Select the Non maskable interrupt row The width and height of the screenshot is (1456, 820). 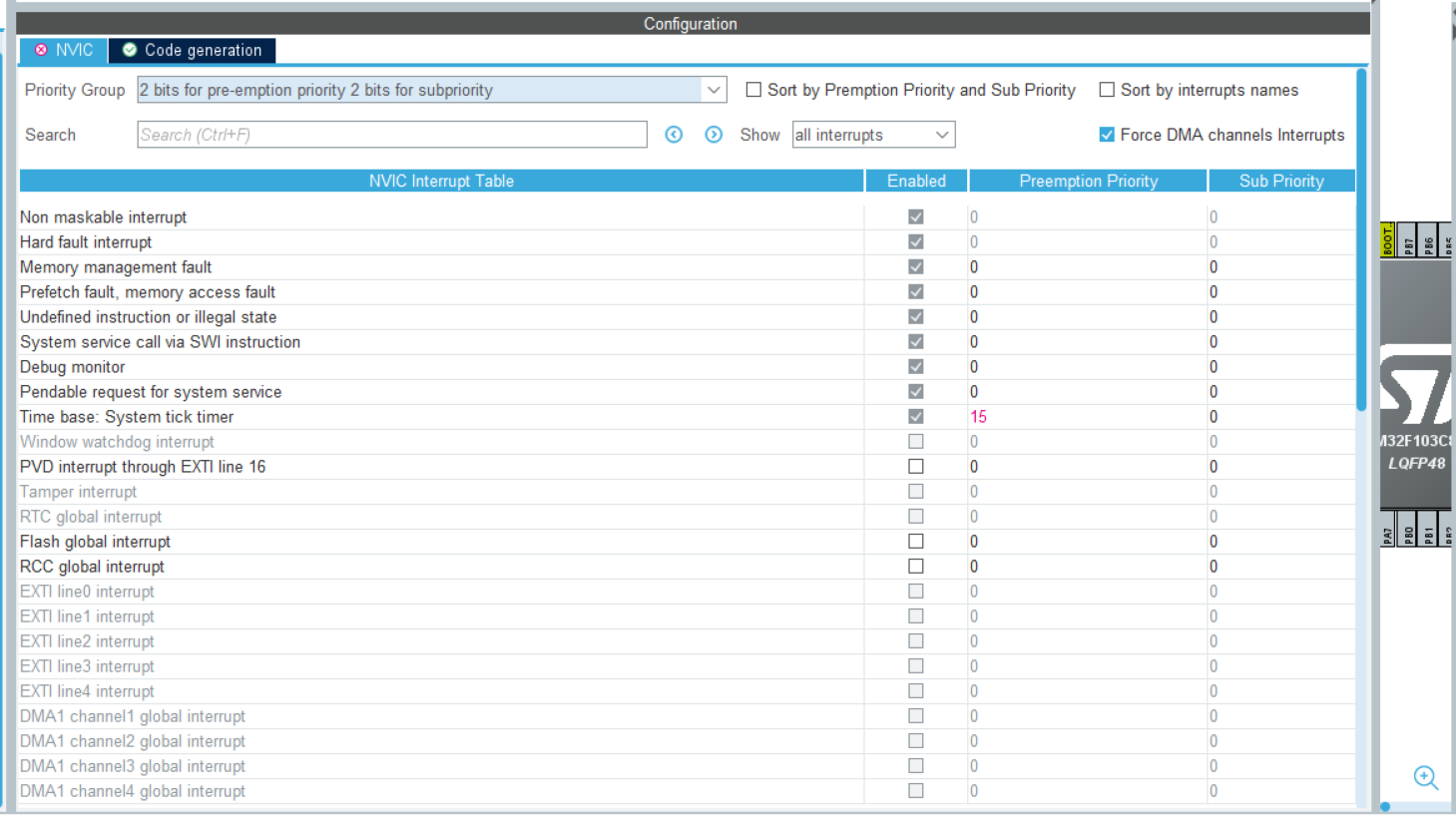click(x=688, y=217)
